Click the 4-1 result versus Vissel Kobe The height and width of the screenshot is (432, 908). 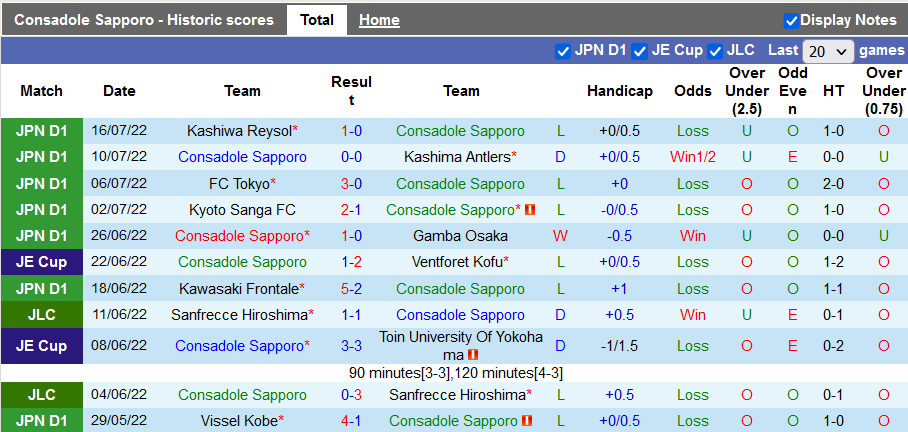[352, 421]
